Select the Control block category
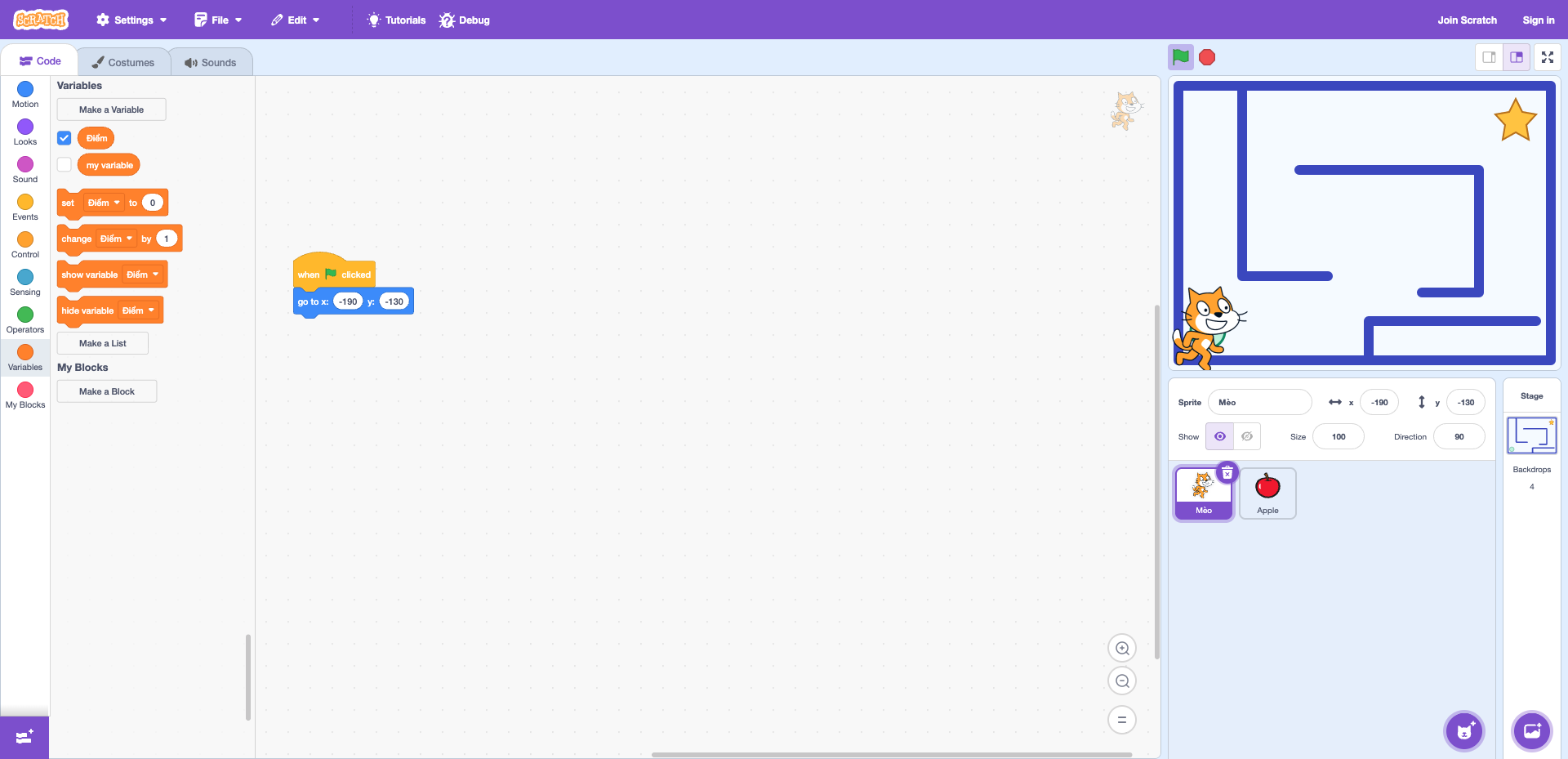The width and height of the screenshot is (1568, 759). point(25,245)
